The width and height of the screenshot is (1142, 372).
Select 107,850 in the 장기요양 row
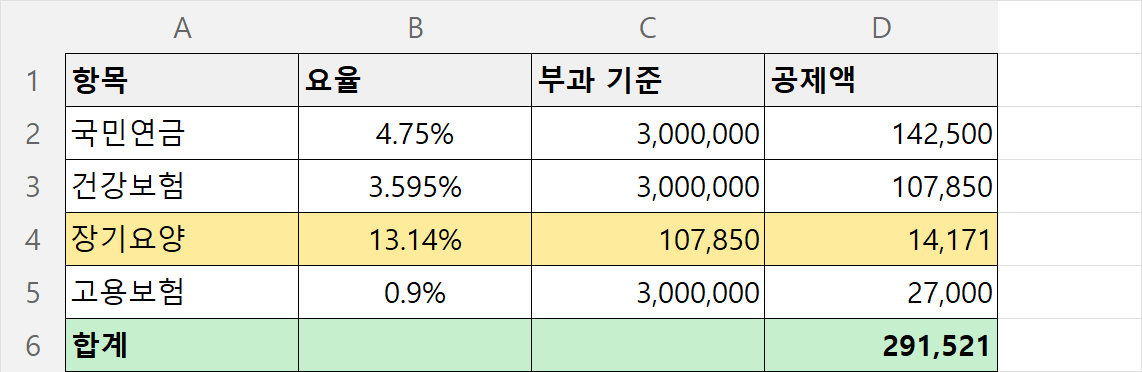click(x=648, y=240)
